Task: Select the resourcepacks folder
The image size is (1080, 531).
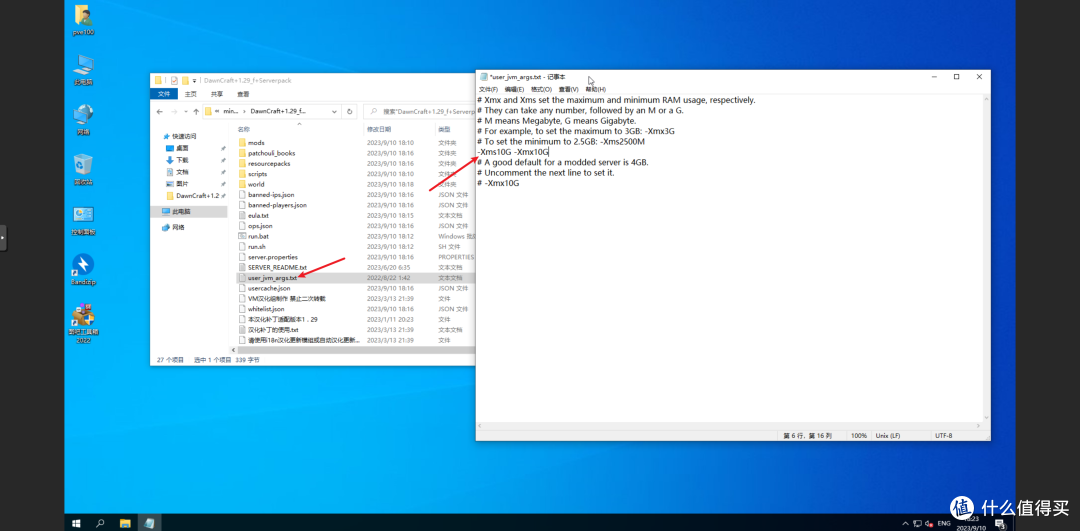Action: [x=269, y=163]
